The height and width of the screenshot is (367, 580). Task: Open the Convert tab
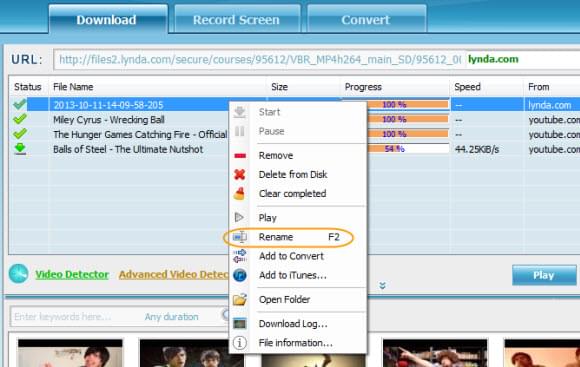[366, 19]
